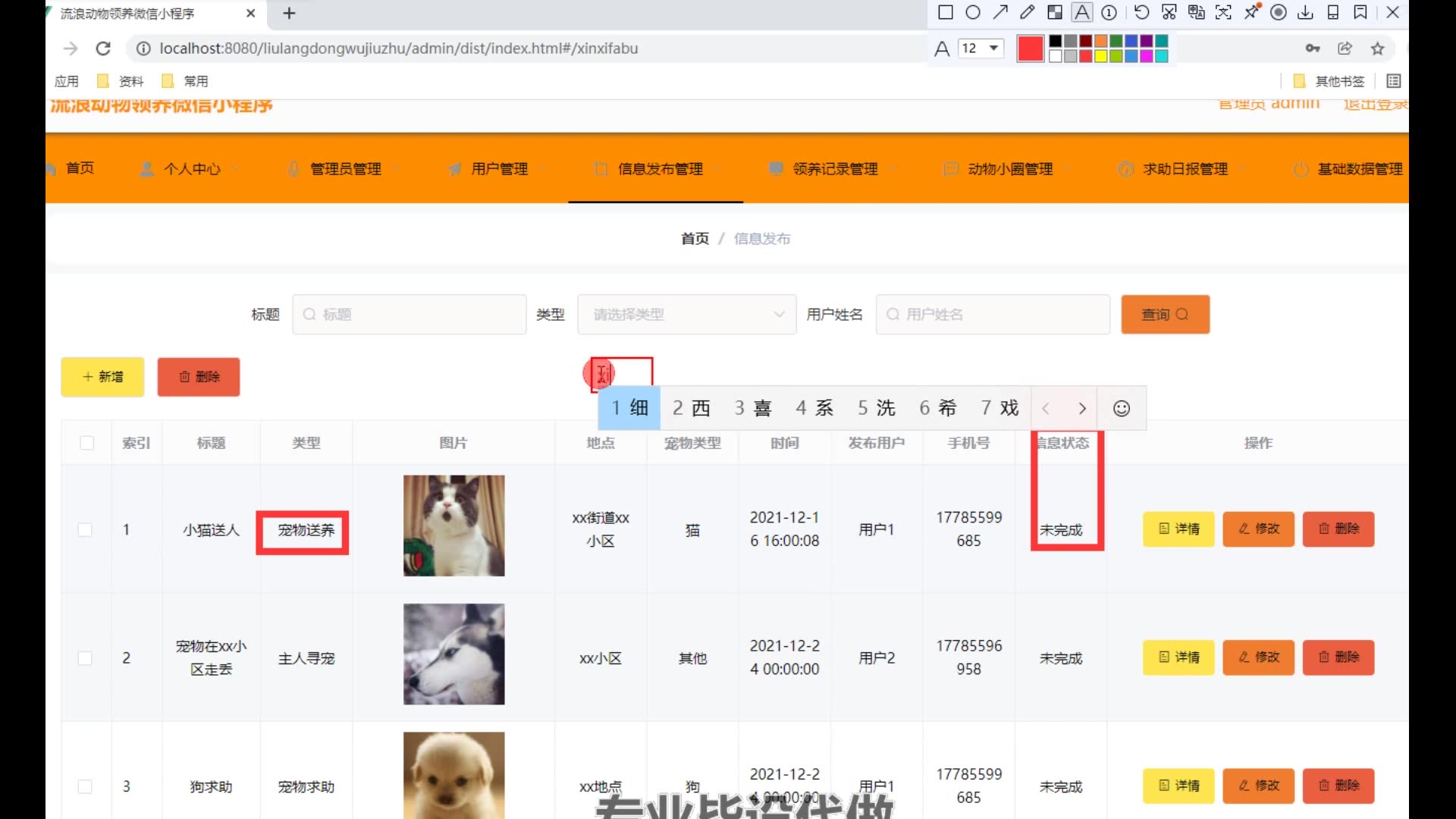Open the 用户管理 menu

(499, 169)
